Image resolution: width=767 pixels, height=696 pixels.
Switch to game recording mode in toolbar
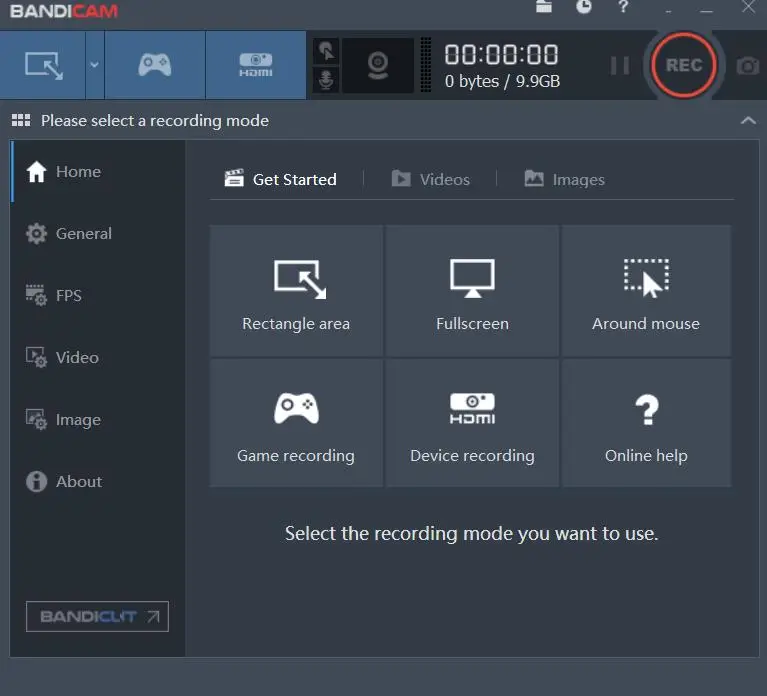(155, 65)
